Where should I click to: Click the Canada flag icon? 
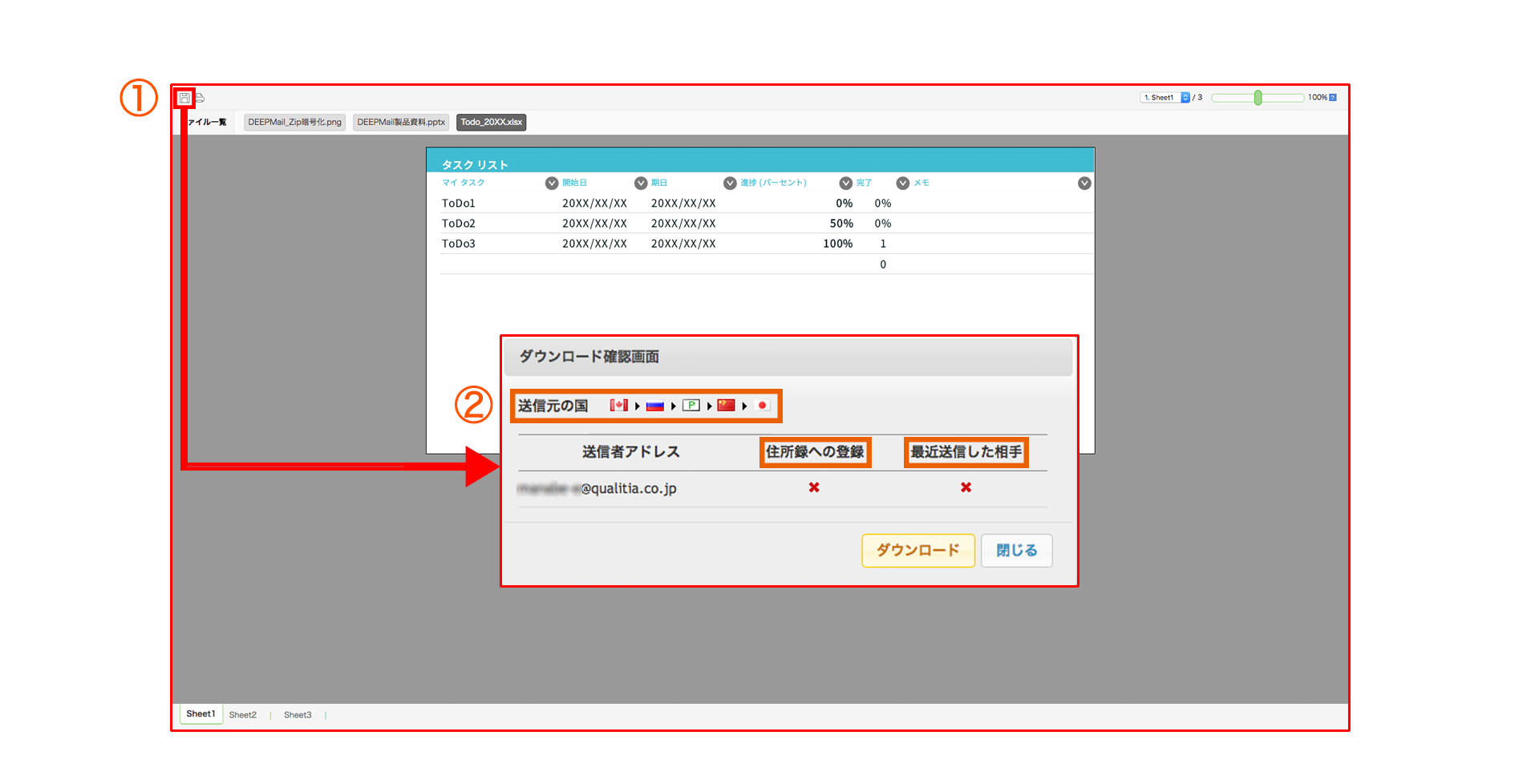618,406
